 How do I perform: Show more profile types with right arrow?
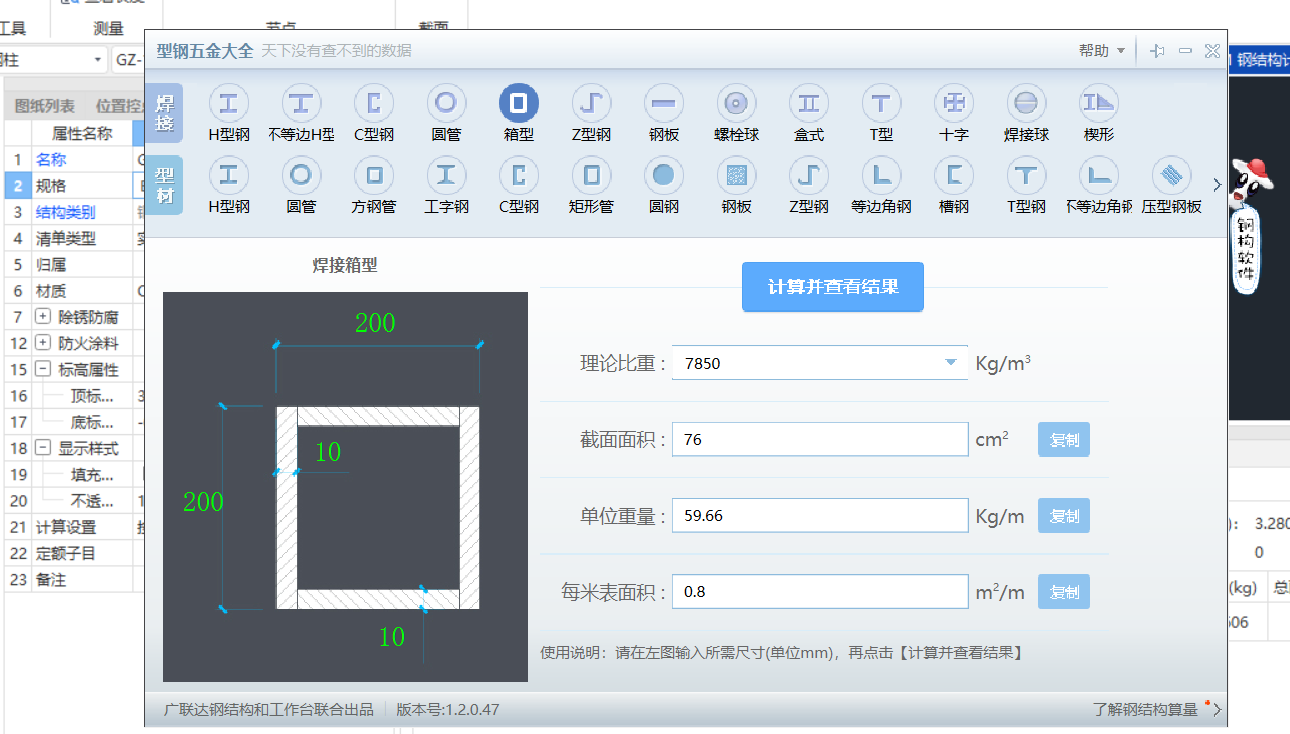pos(1216,184)
